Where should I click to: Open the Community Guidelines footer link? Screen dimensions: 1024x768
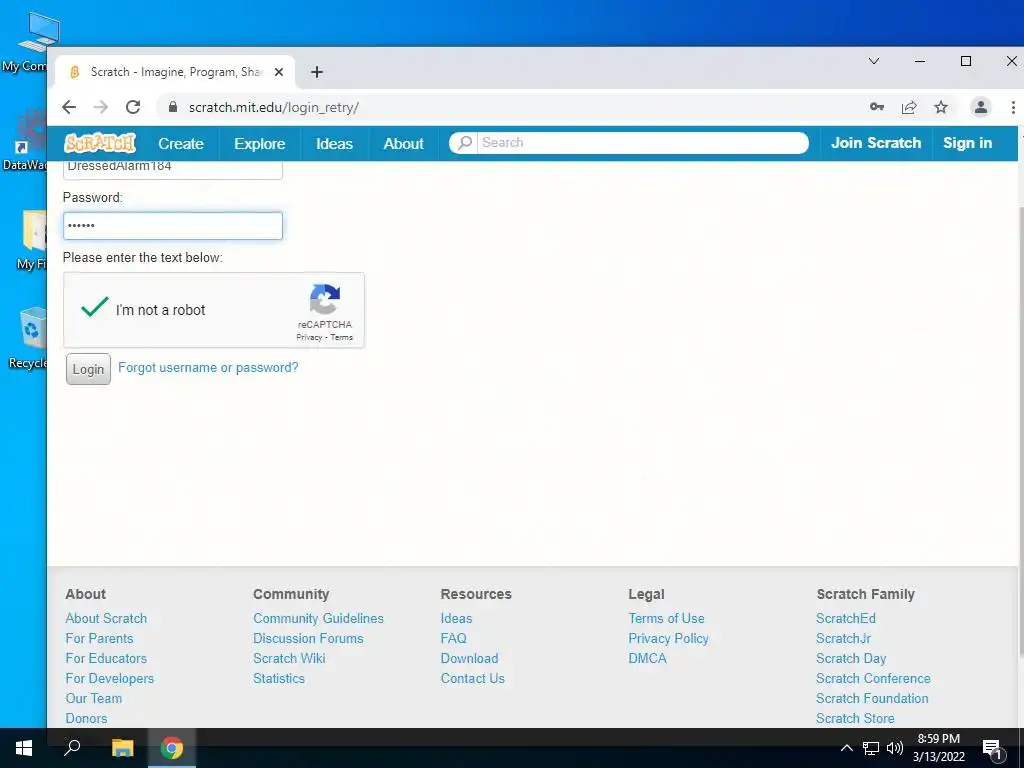click(x=319, y=618)
